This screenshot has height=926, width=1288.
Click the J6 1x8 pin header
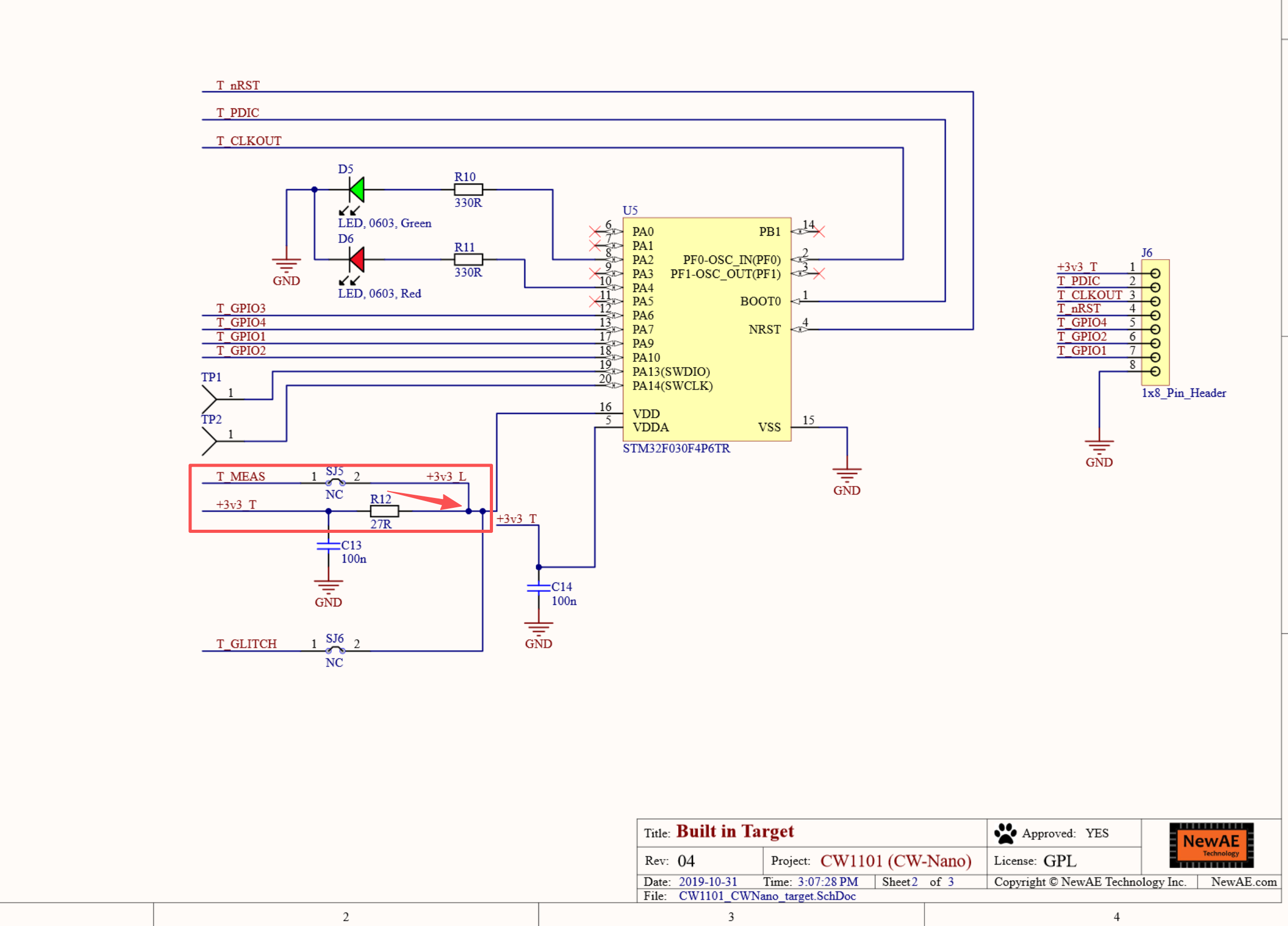point(1155,322)
